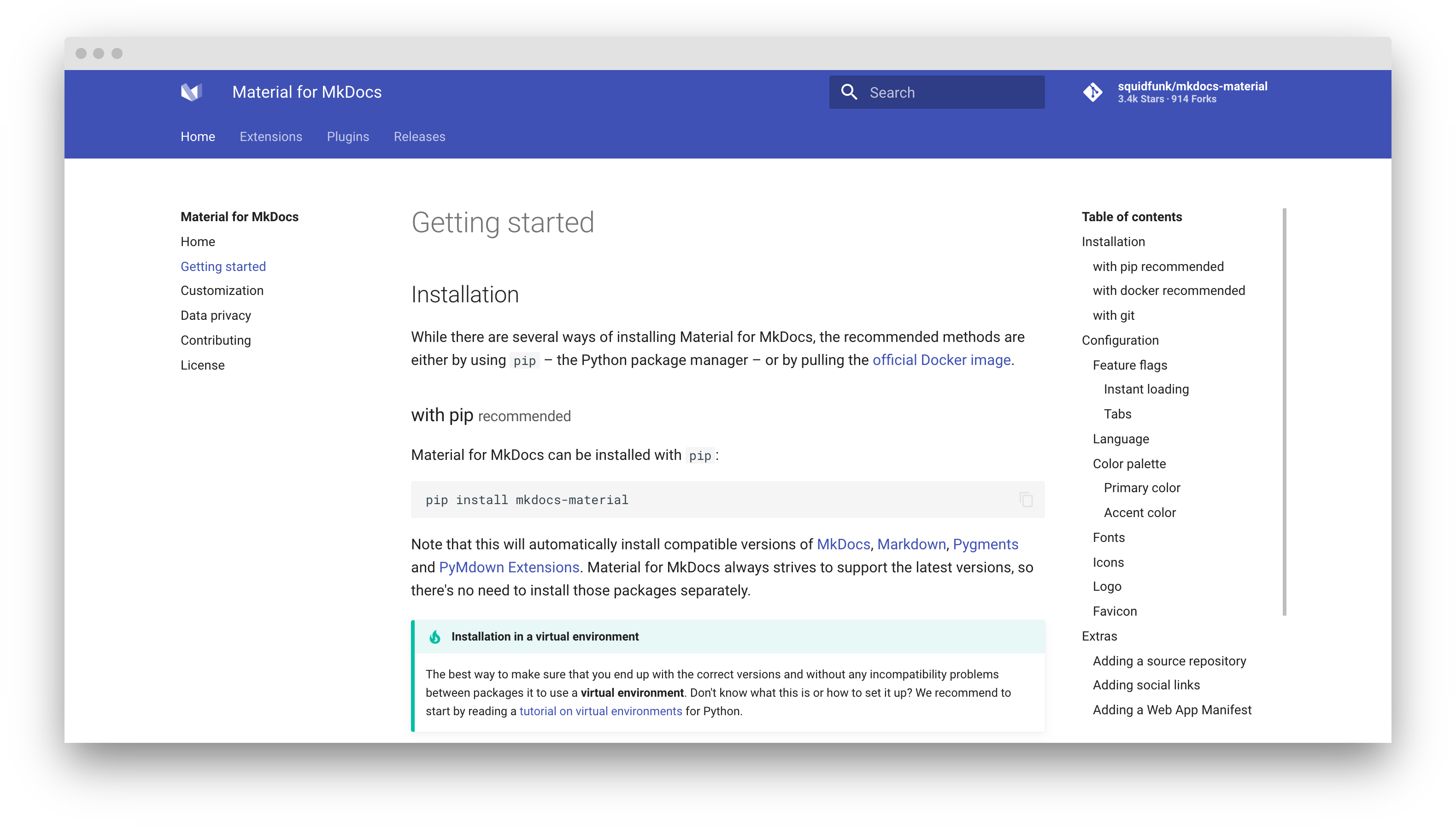Click the with pip recommended heading

(491, 415)
